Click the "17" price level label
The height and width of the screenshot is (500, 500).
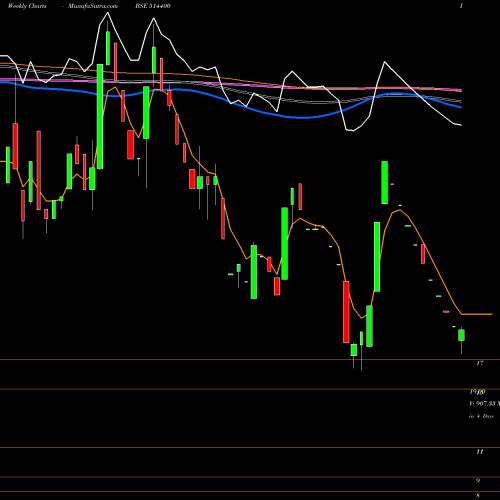(480, 363)
